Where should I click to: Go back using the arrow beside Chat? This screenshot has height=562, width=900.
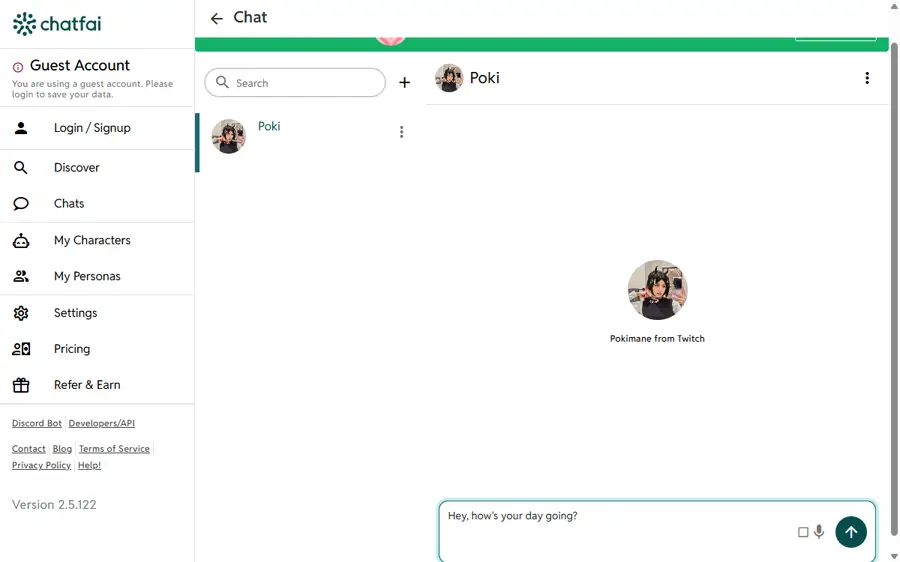216,18
